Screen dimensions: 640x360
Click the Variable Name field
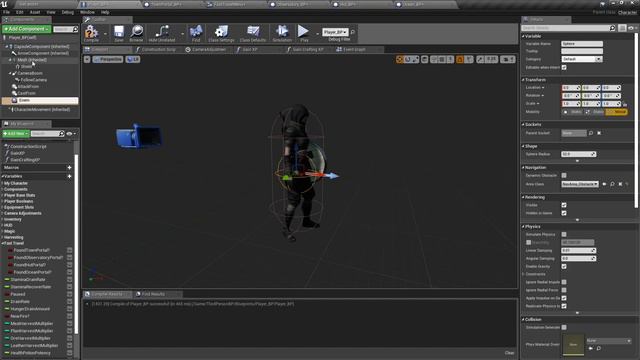[582, 44]
